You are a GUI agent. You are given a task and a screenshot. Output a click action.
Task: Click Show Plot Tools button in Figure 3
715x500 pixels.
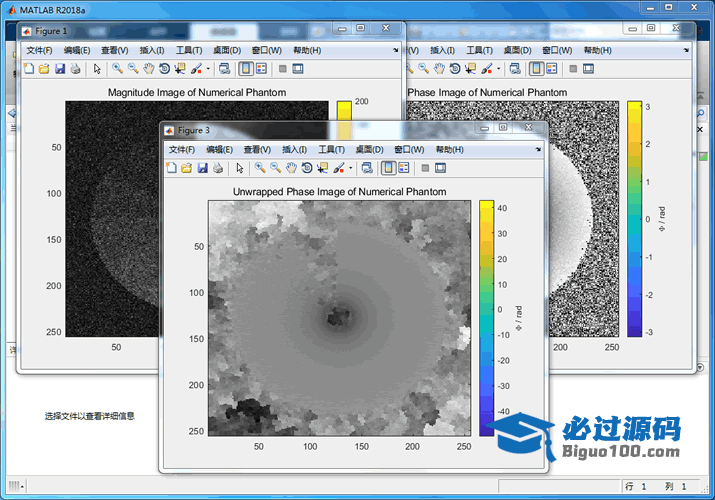pyautogui.click(x=440, y=168)
